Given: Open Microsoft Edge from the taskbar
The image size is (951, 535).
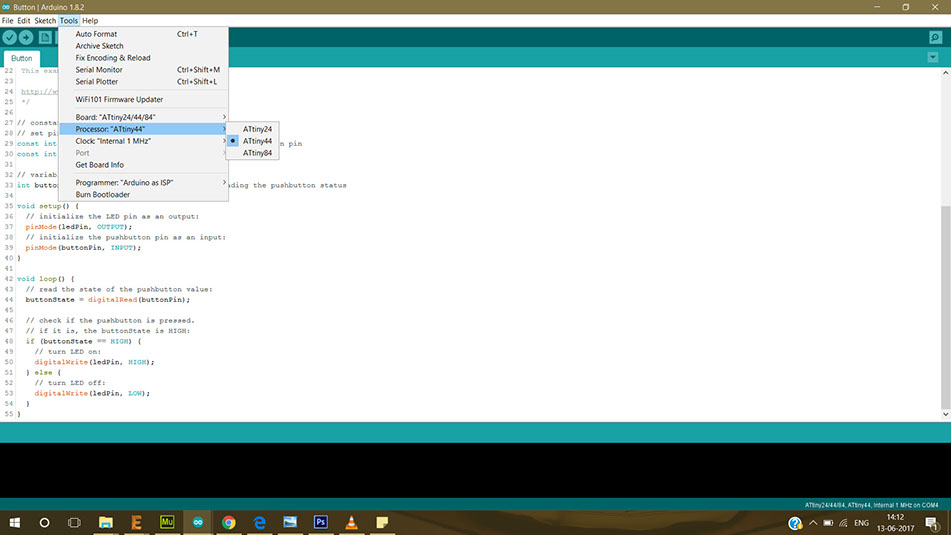Looking at the screenshot, I should pyautogui.click(x=260, y=522).
